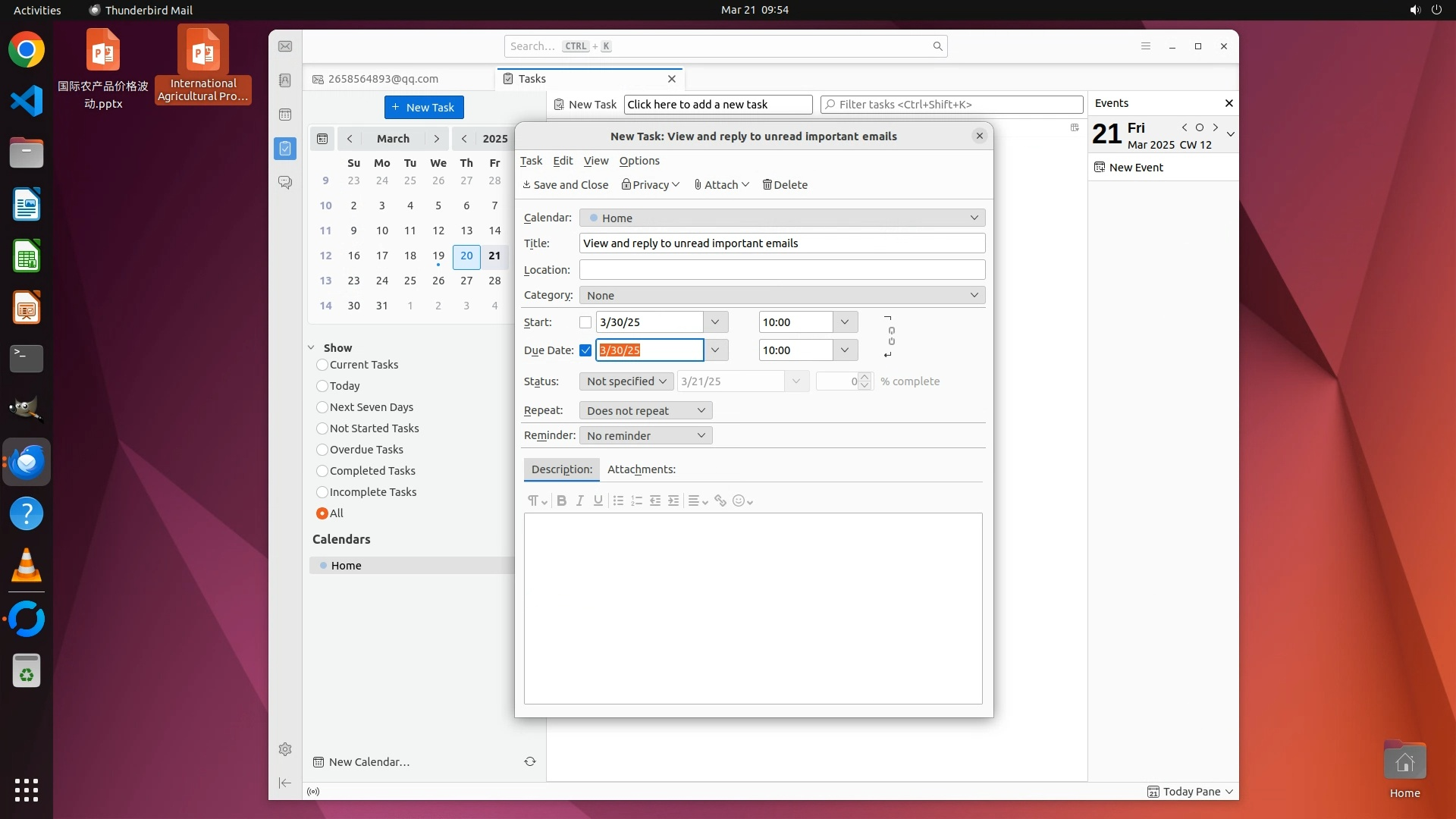Image resolution: width=1456 pixels, height=819 pixels.
Task: Uncheck the Due Date checkbox
Action: (x=585, y=350)
